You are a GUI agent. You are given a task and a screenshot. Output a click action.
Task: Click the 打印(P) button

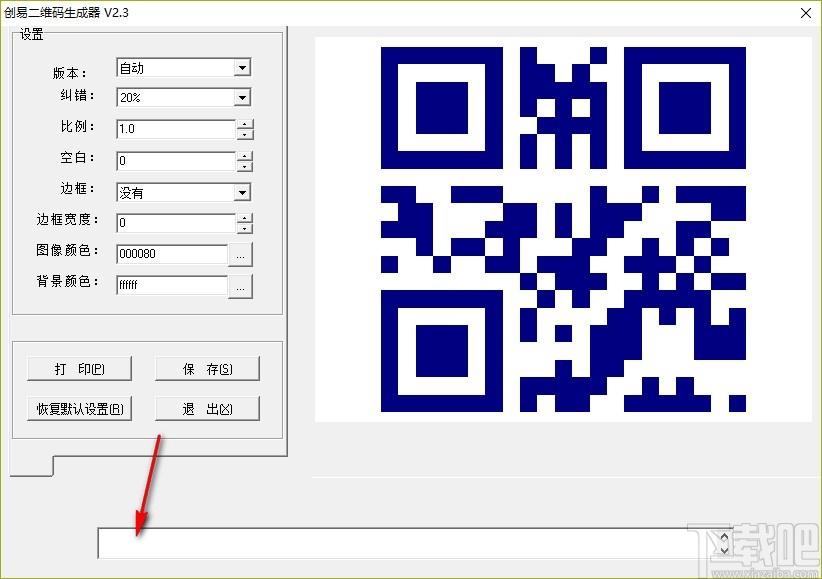(79, 369)
